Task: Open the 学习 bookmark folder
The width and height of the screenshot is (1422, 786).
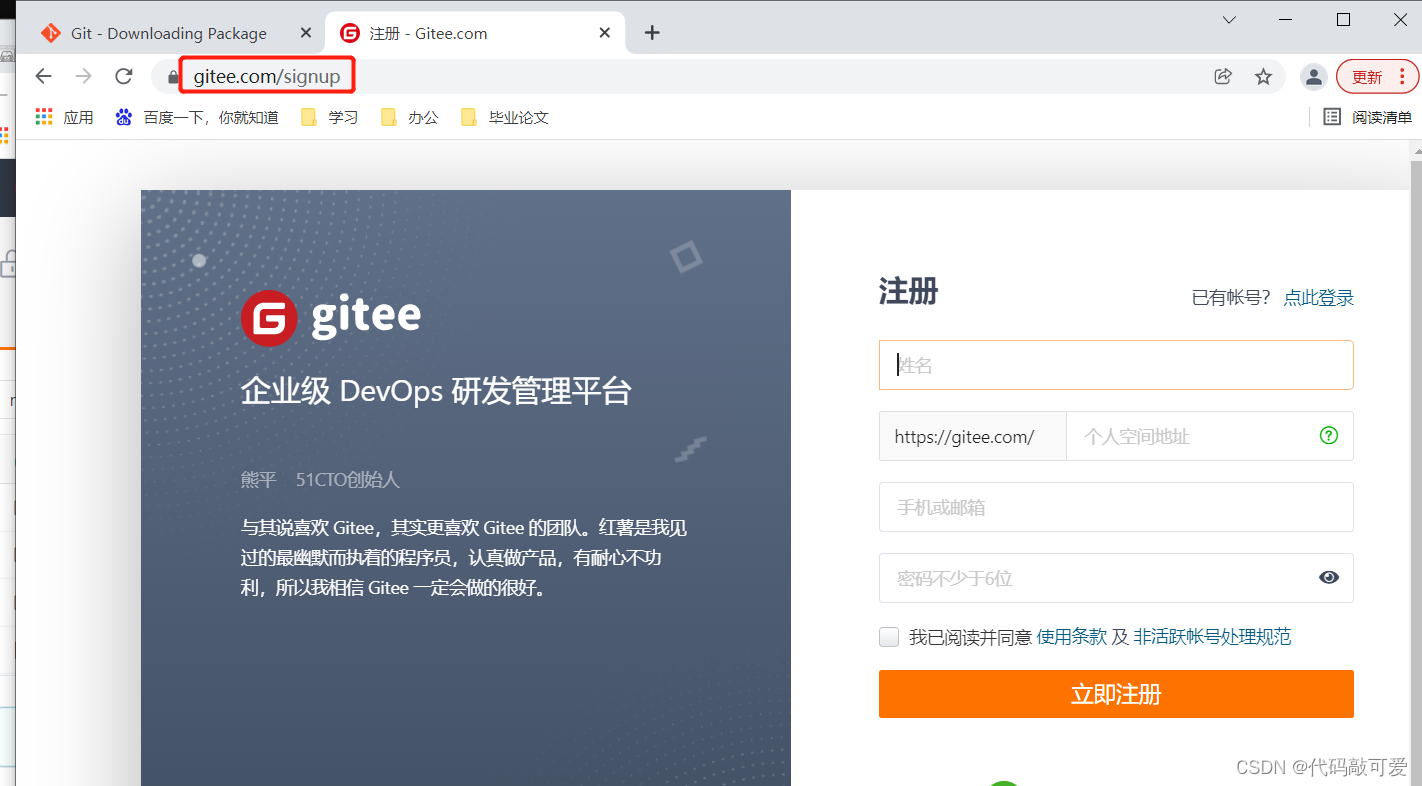Action: (329, 117)
